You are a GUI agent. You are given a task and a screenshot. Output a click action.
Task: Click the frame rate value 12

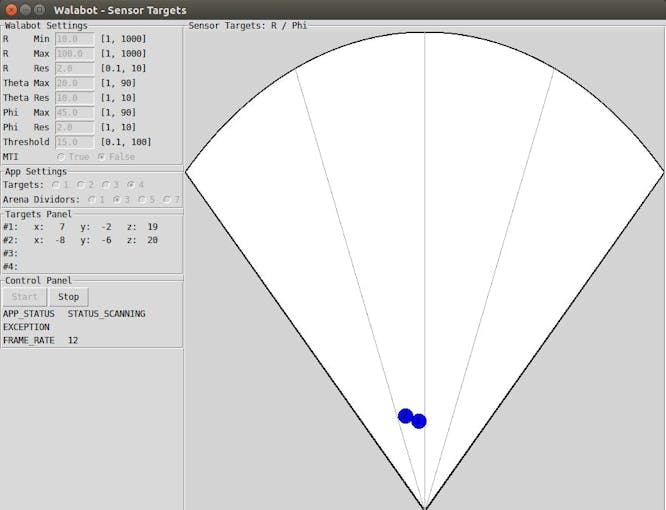[73, 340]
